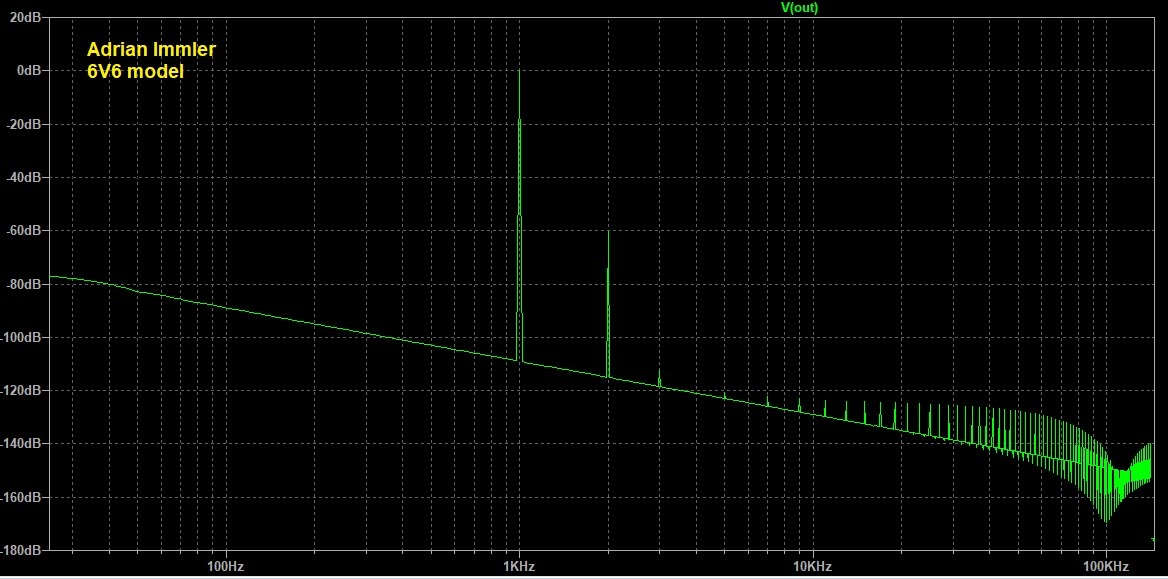Click the -160dB axis label
1168x579 pixels.
pos(21,498)
